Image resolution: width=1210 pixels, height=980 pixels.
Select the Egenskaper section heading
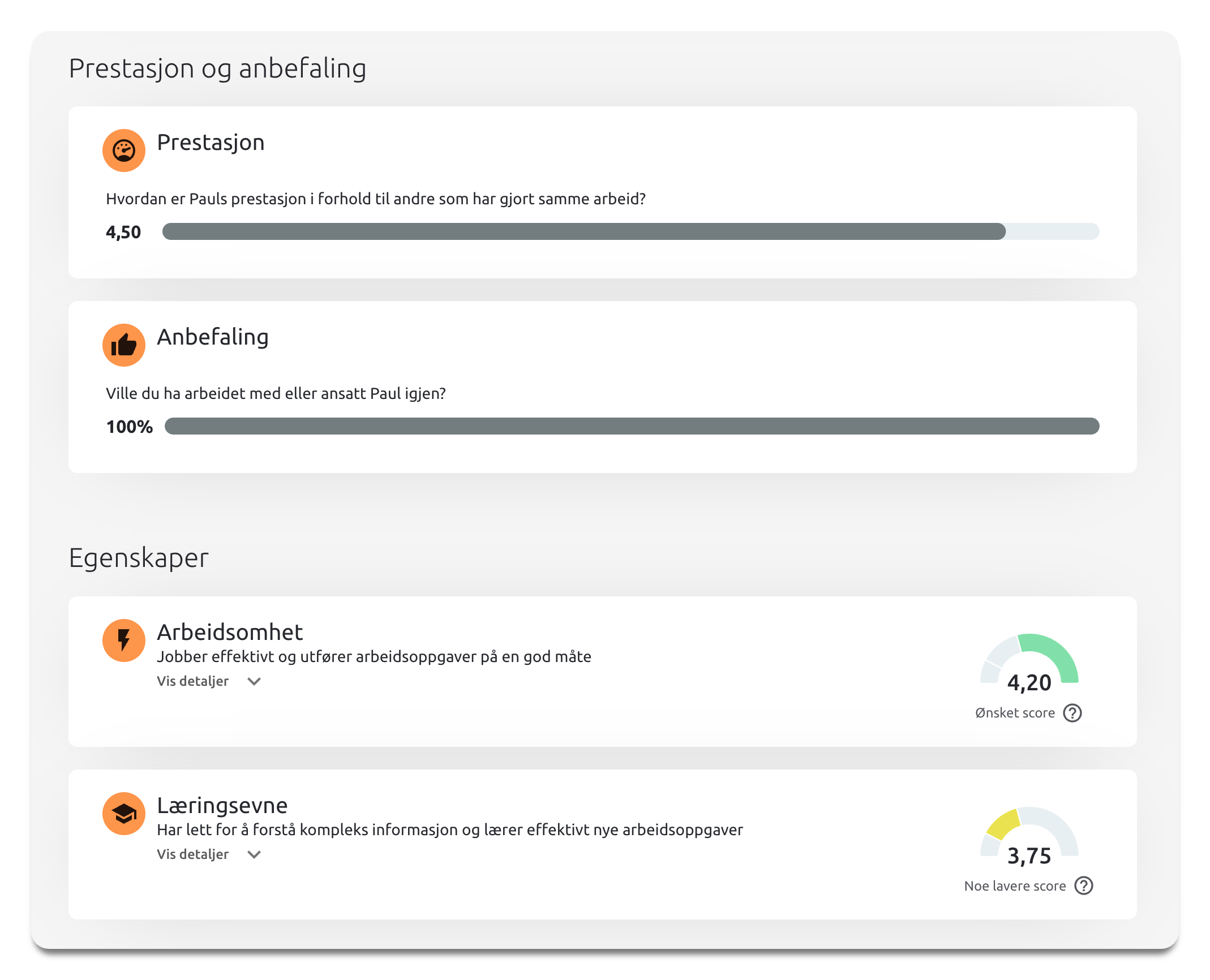point(138,557)
